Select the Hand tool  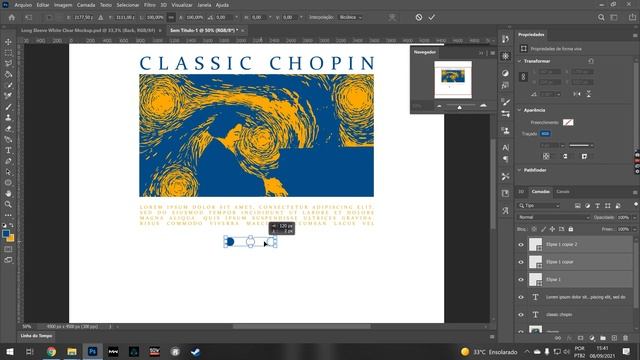(x=8, y=193)
